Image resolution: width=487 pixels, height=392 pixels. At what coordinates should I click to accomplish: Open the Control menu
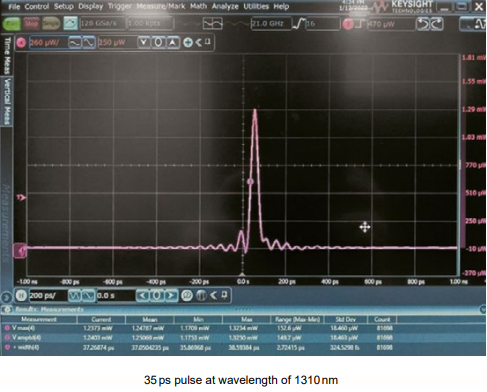click(x=37, y=6)
